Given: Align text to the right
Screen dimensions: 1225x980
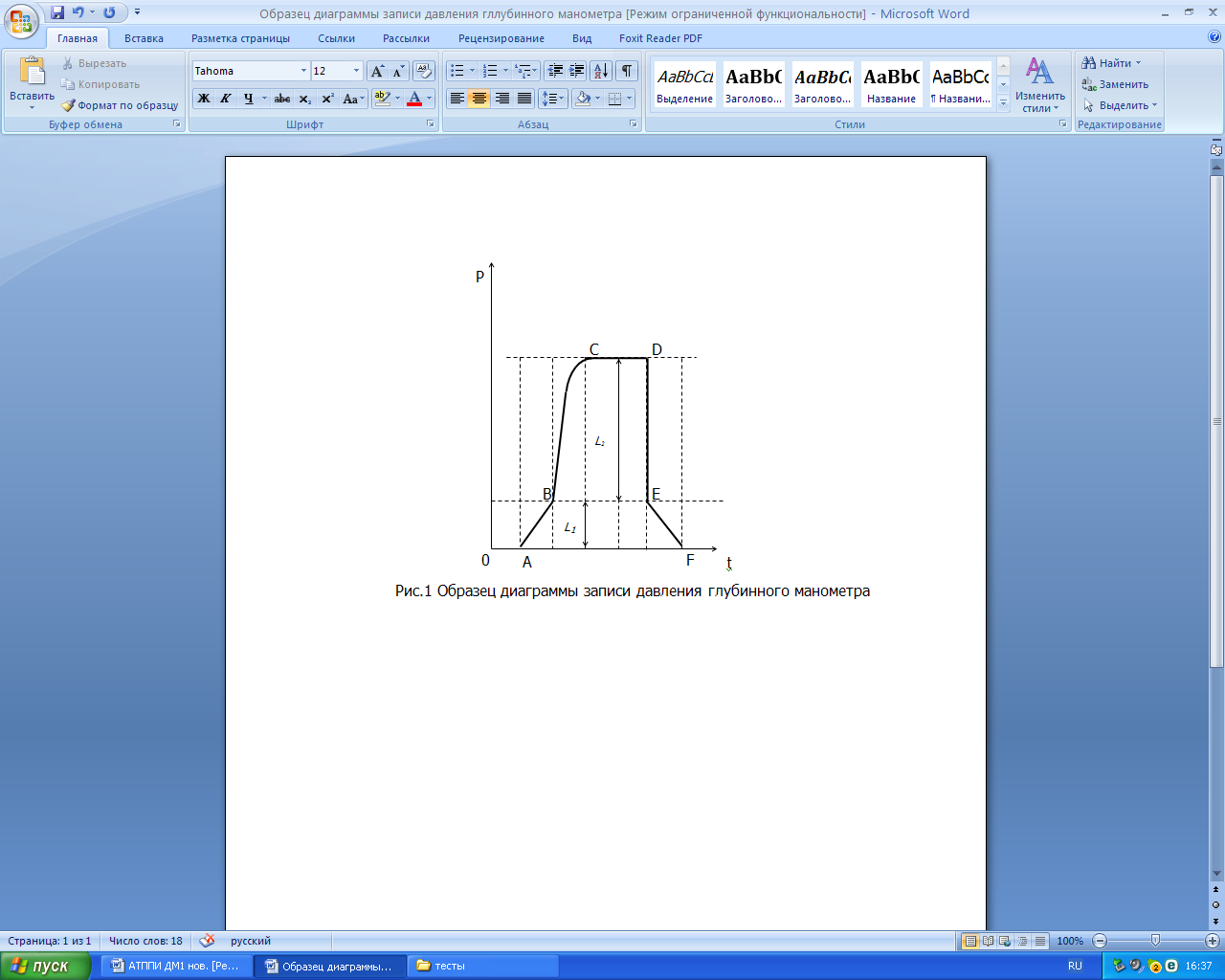Looking at the screenshot, I should 501,98.
